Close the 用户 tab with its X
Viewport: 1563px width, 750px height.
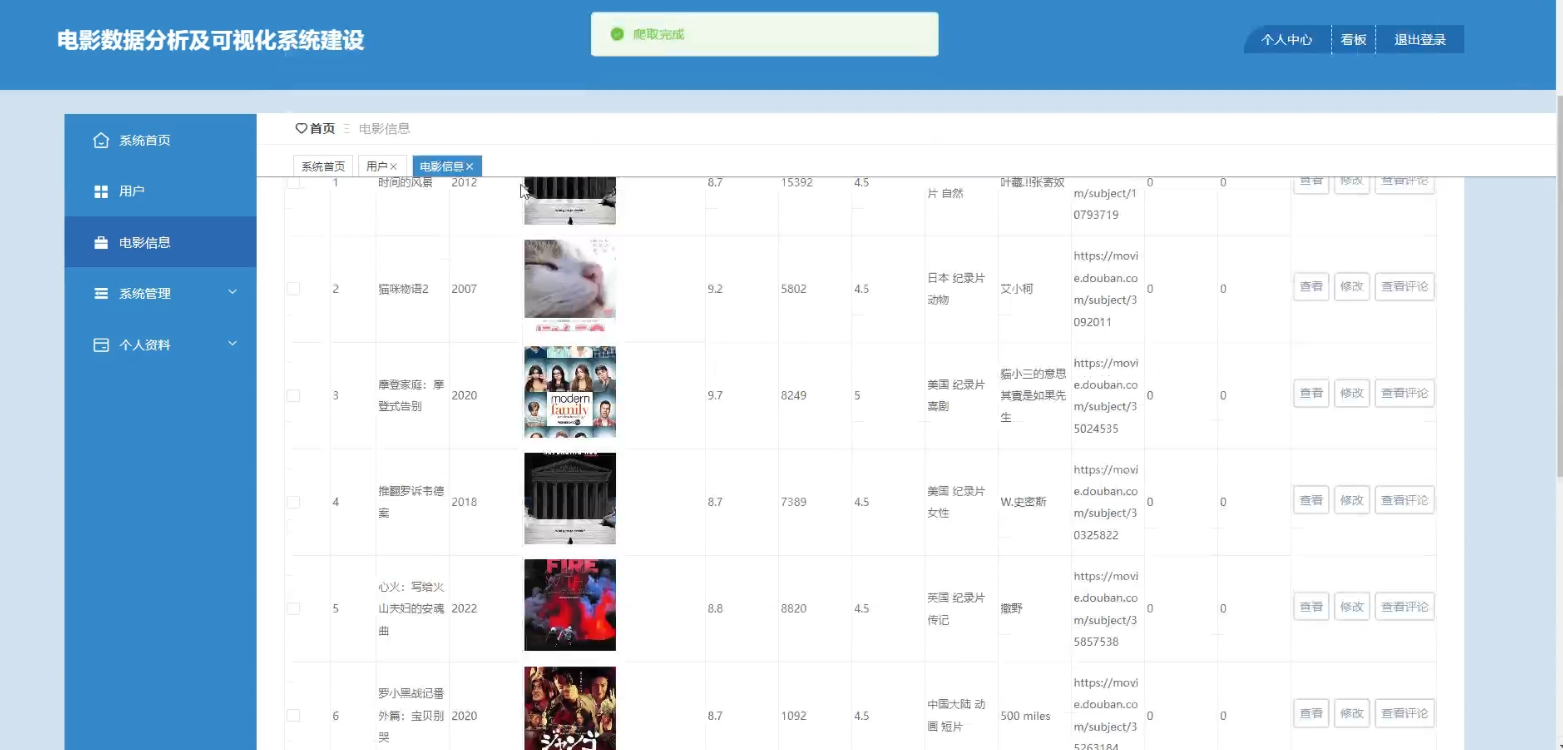click(393, 167)
